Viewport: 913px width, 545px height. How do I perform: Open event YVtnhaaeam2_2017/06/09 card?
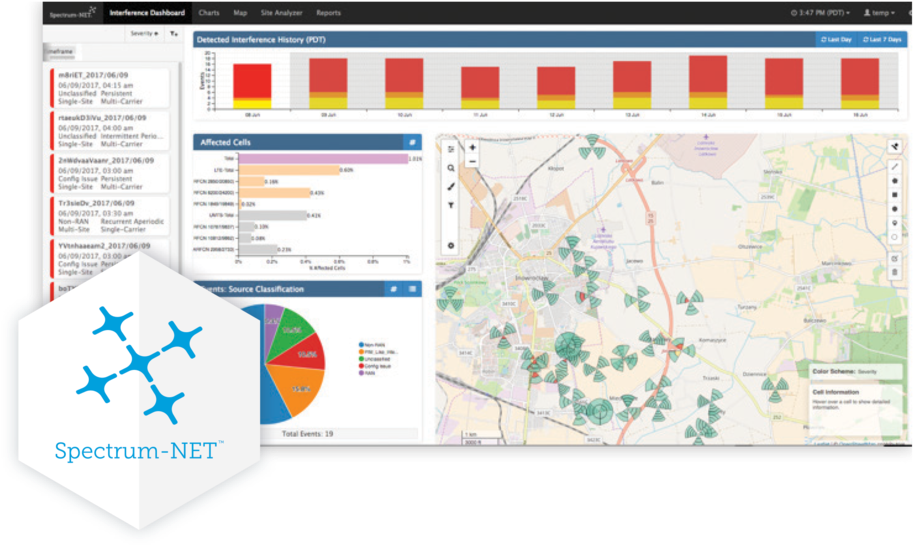109,259
